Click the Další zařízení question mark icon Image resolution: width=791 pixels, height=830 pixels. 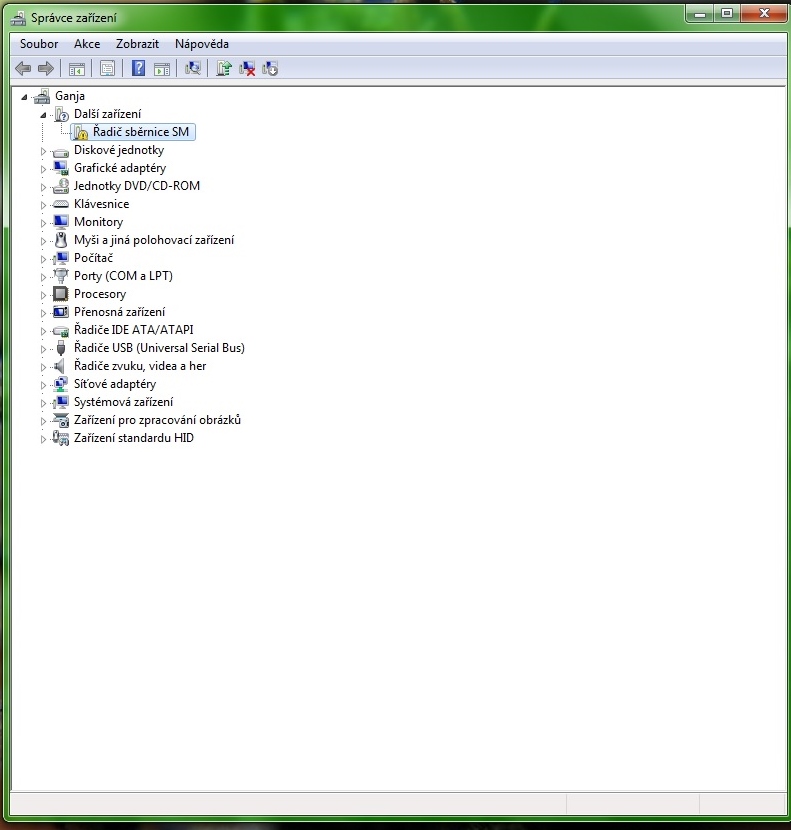coord(61,114)
